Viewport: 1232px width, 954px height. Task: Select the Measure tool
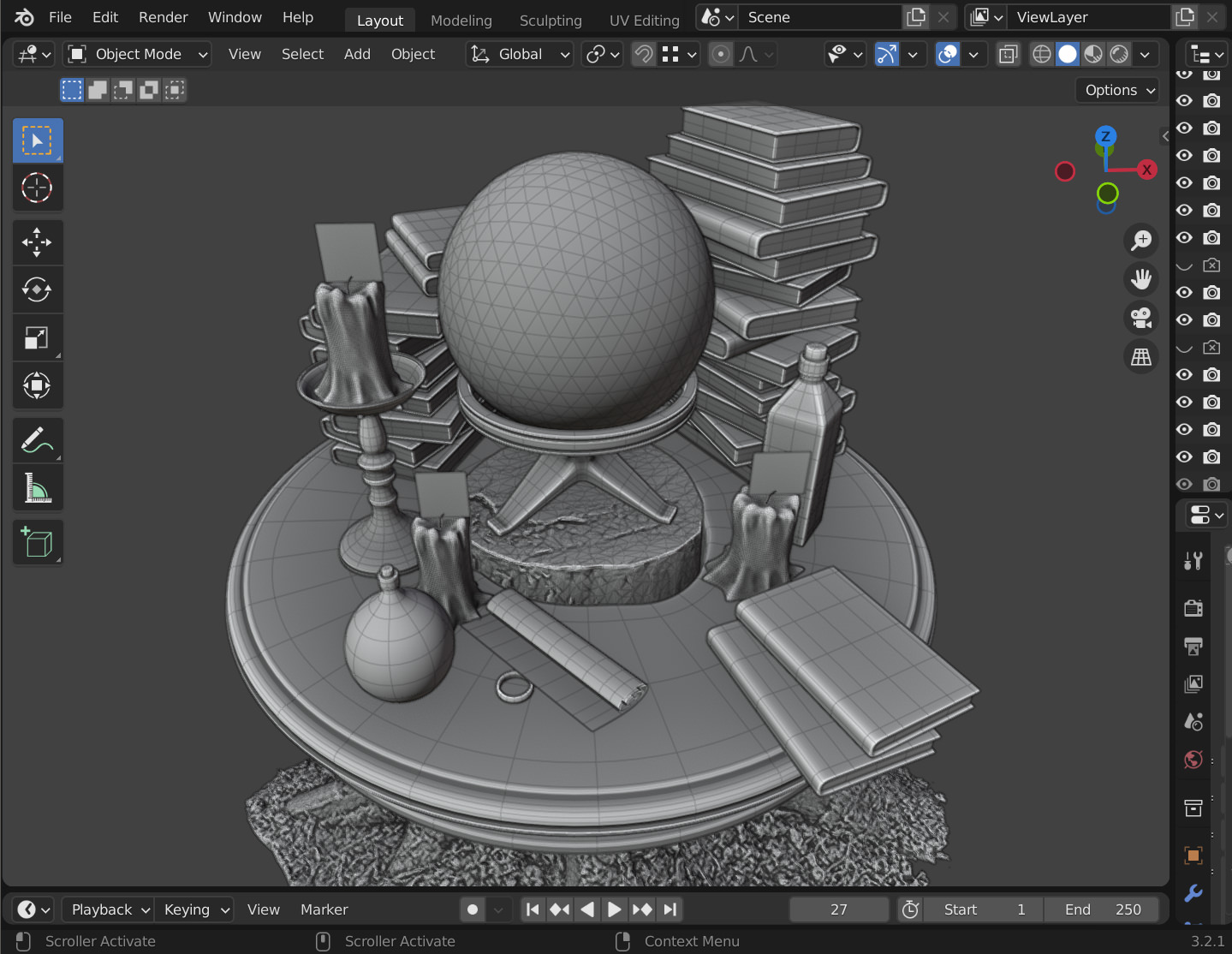(38, 487)
